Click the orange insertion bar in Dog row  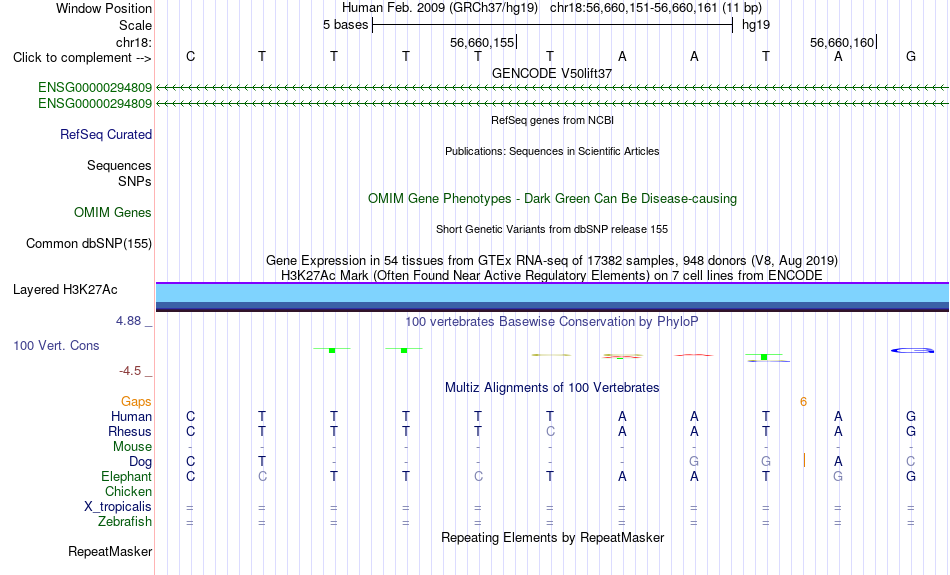tap(804, 460)
